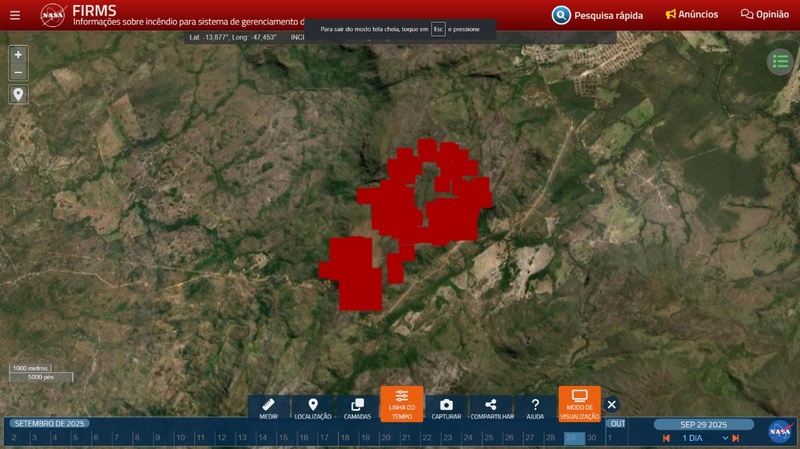Open the Opinião feedback link

[x=765, y=15]
